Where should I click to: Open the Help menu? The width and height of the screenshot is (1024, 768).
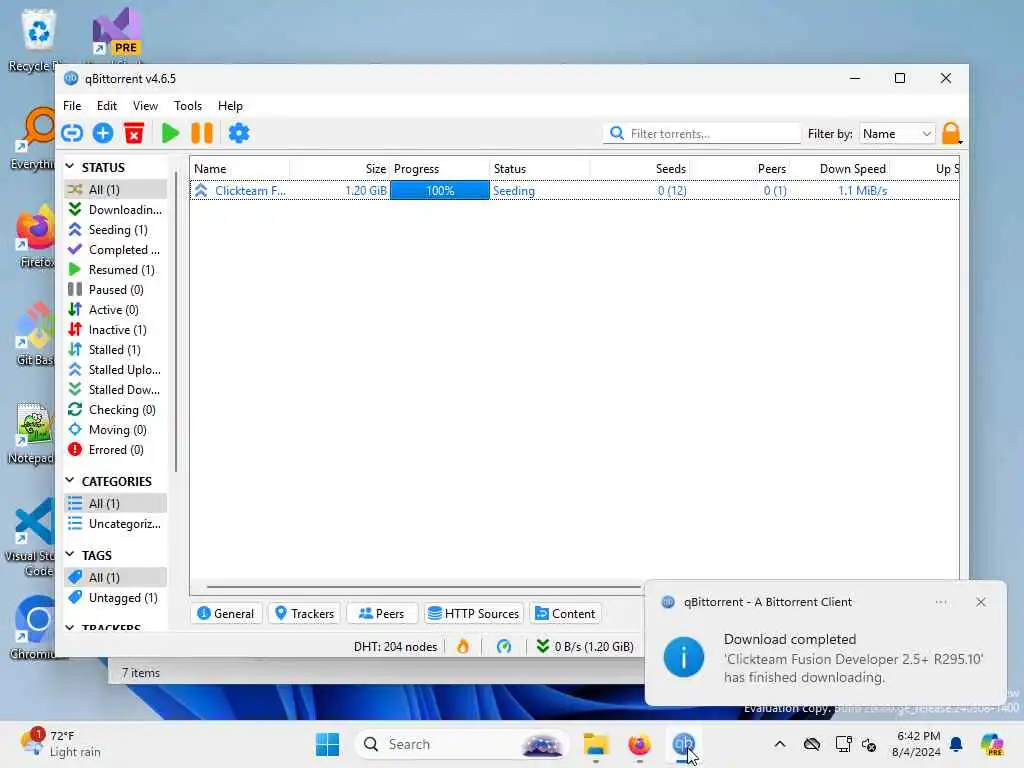tap(230, 106)
